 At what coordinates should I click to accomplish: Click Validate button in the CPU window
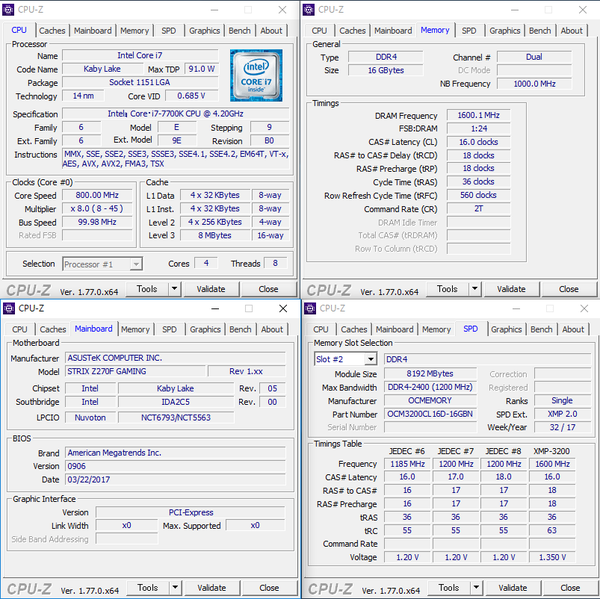(x=211, y=289)
